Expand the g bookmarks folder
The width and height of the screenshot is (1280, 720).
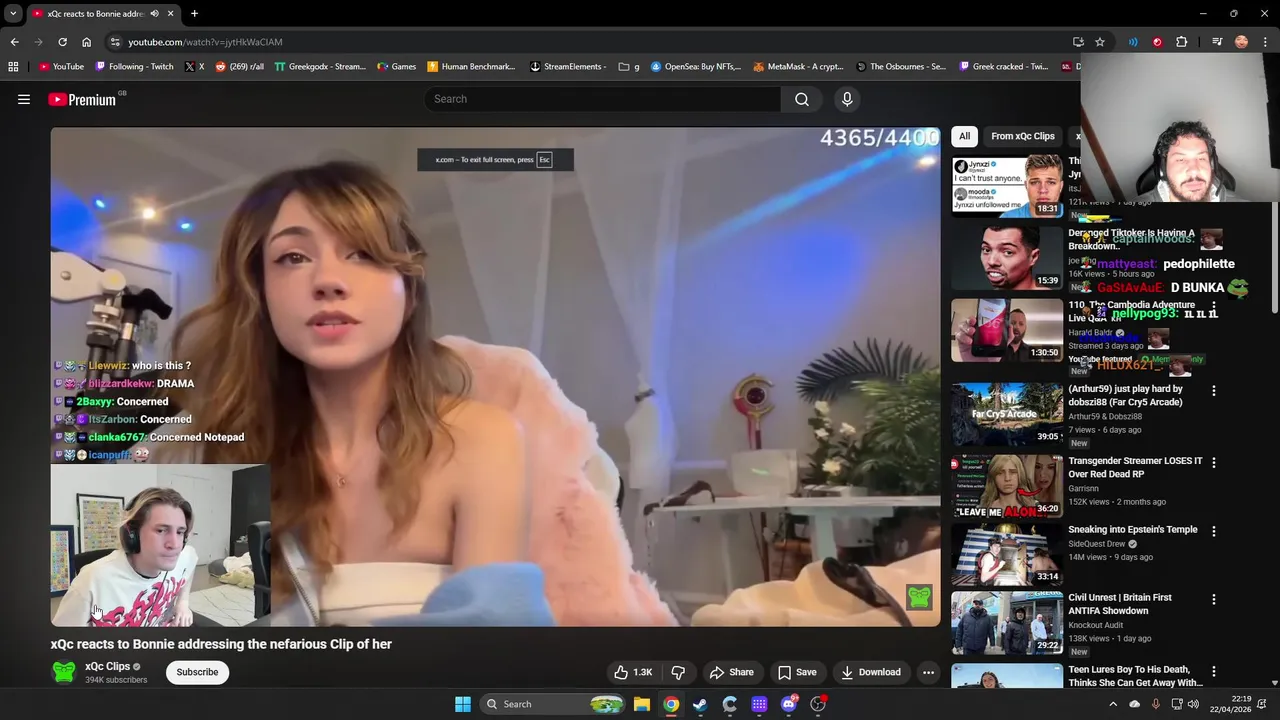click(x=628, y=67)
